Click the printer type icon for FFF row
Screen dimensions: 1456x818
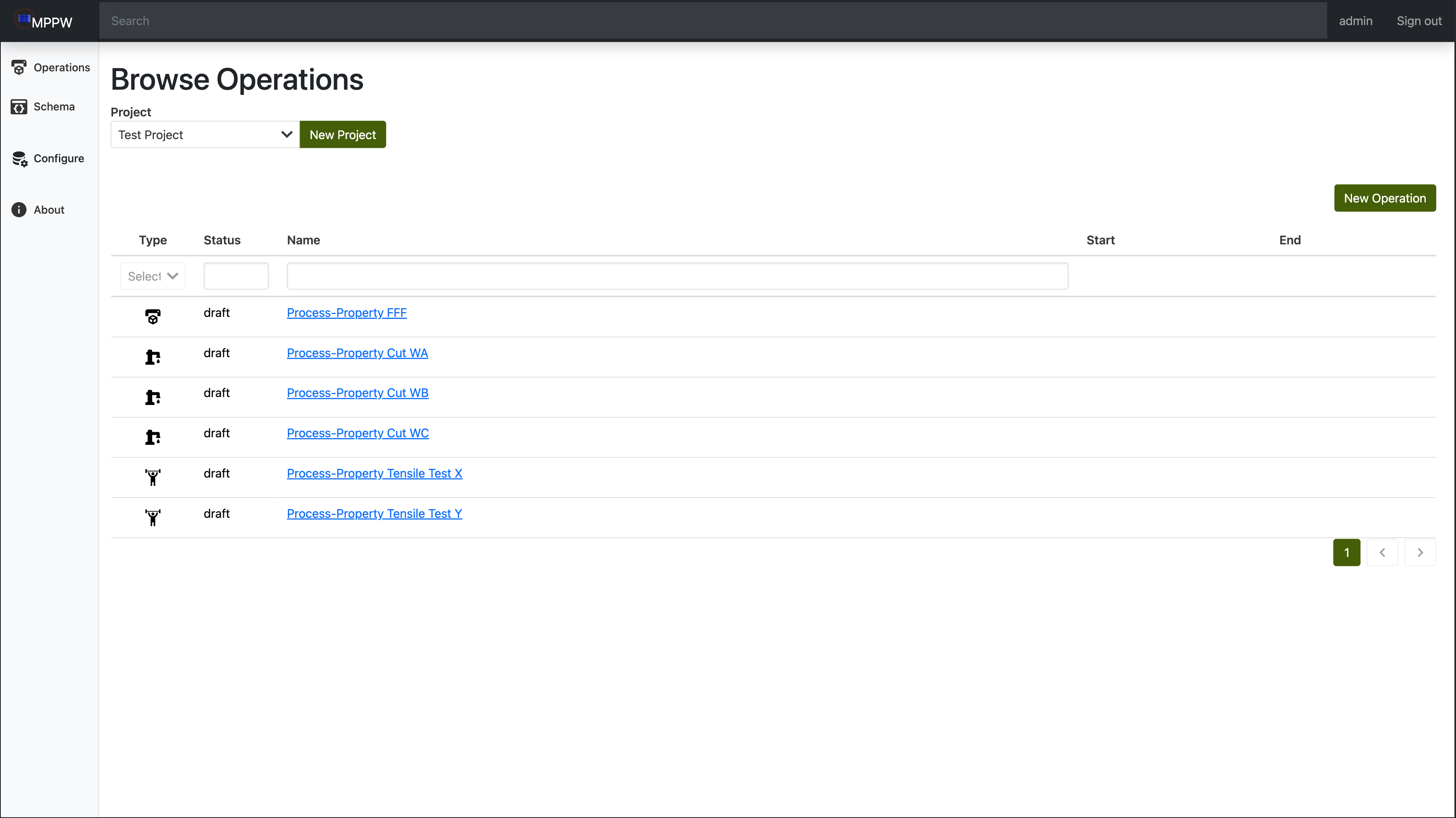click(x=153, y=317)
